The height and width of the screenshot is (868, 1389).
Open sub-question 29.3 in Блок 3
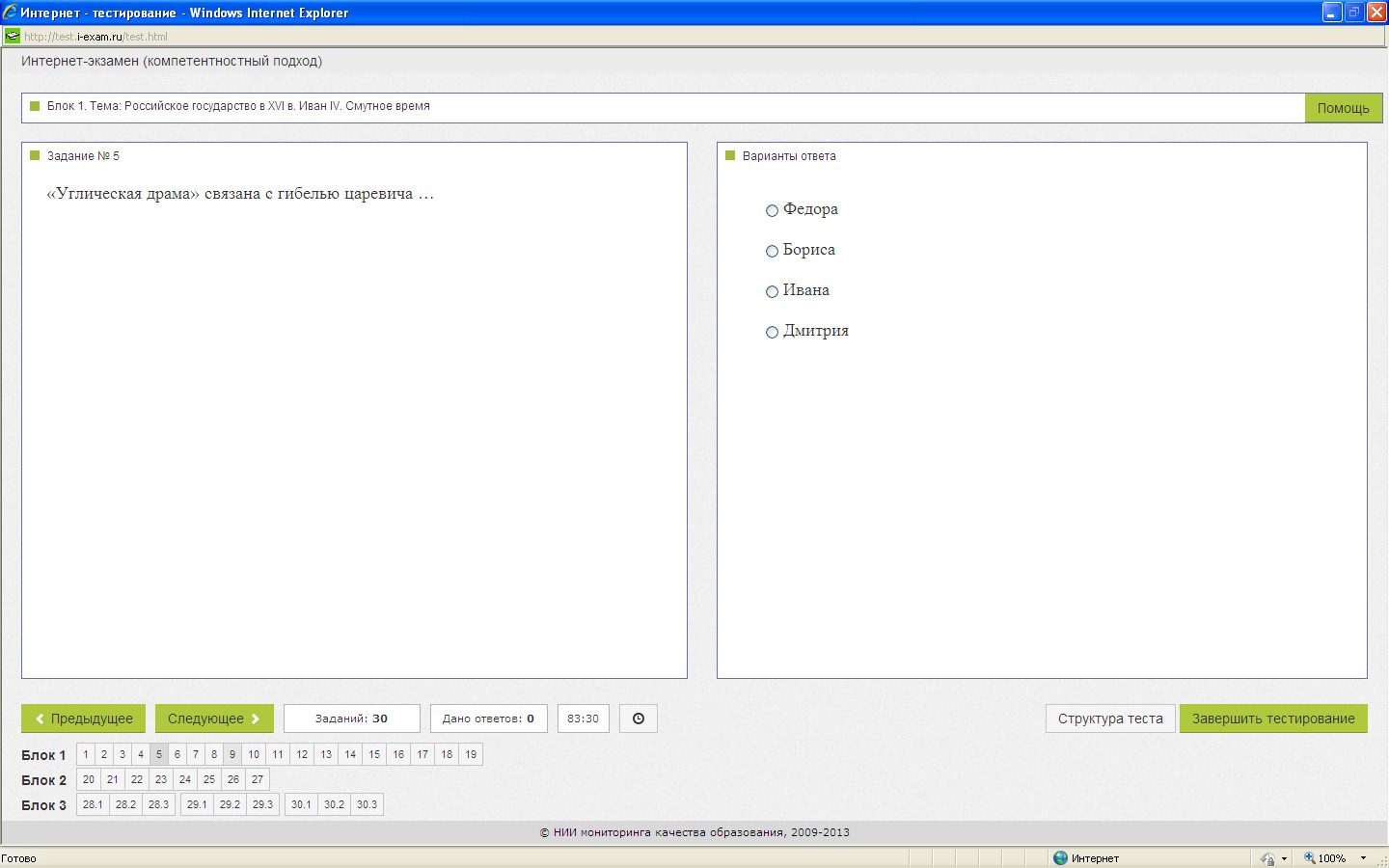(262, 804)
